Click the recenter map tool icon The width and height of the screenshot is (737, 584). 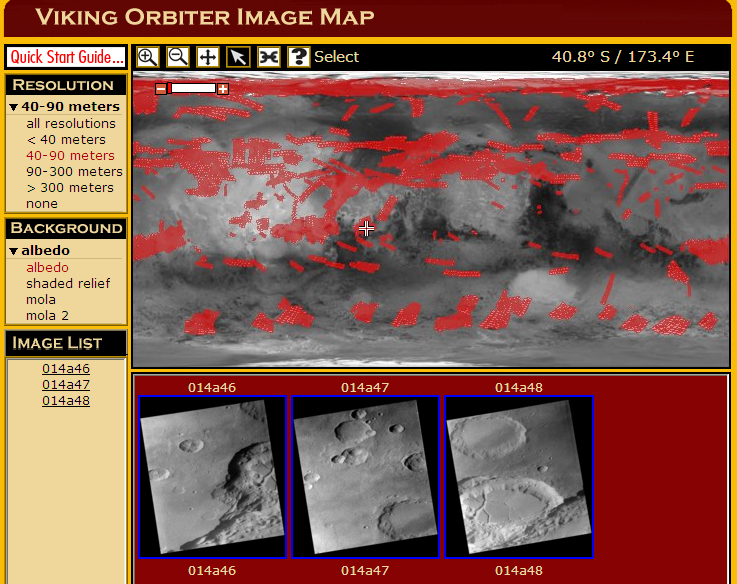coord(268,57)
